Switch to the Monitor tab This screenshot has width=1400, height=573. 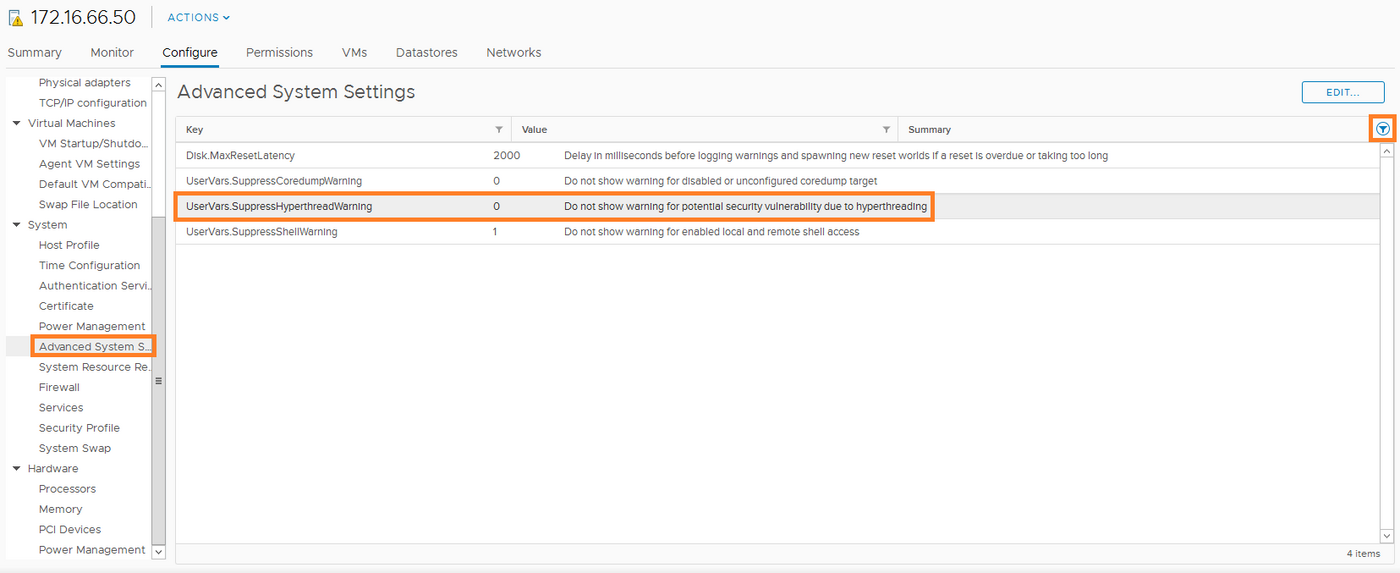[112, 53]
